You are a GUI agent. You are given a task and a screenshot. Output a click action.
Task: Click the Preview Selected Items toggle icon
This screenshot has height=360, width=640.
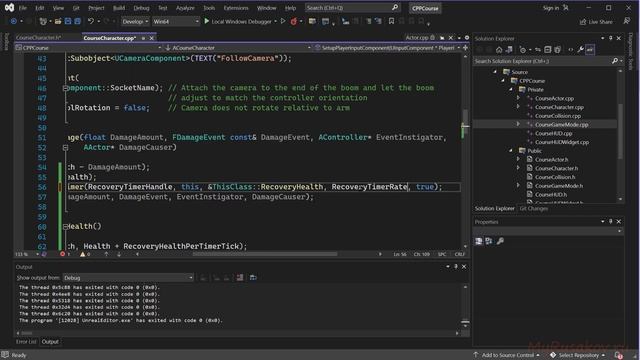click(x=590, y=50)
